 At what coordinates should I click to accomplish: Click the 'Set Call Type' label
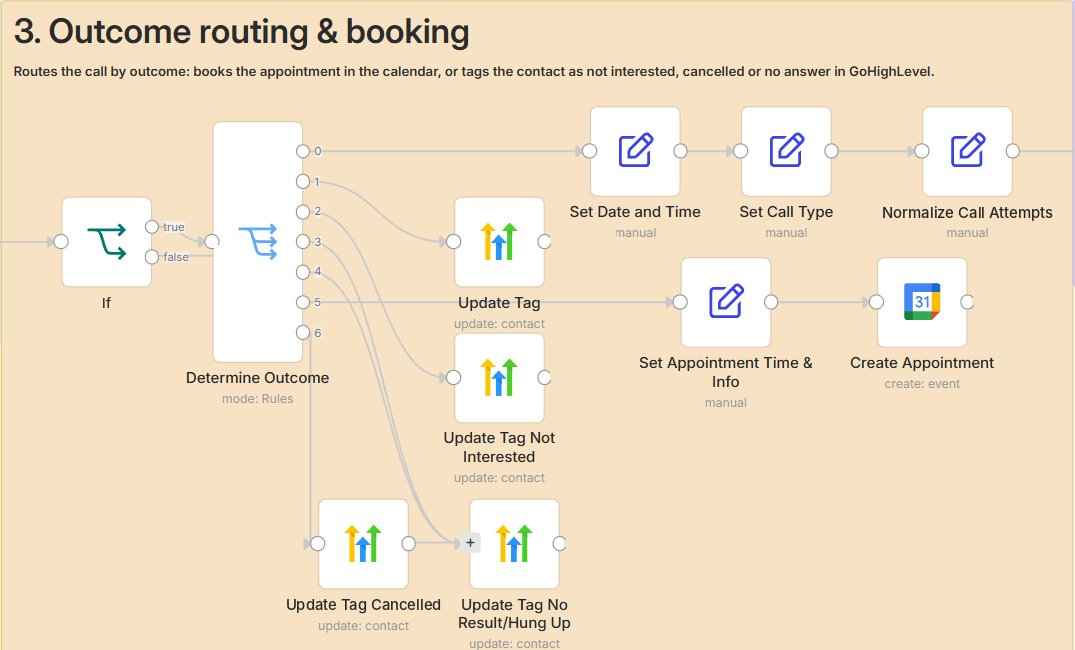(786, 213)
